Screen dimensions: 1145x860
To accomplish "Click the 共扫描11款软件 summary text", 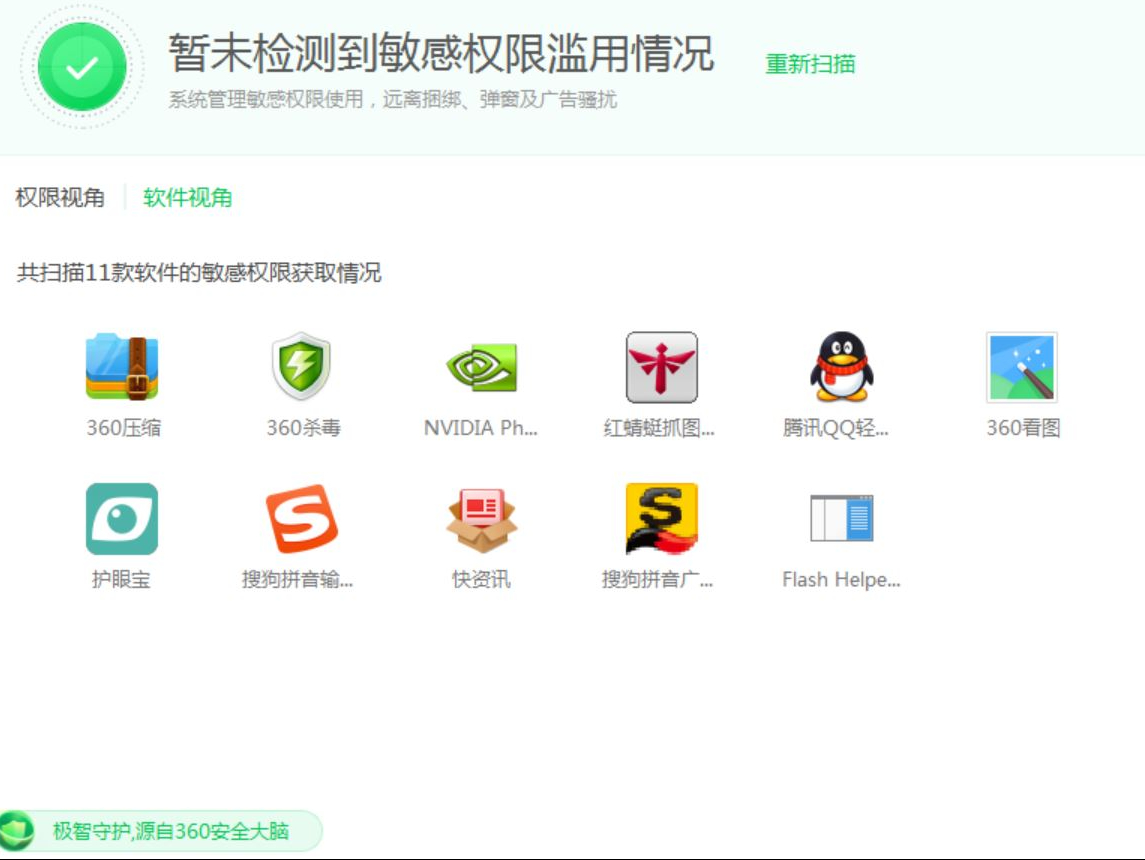I will click(199, 273).
